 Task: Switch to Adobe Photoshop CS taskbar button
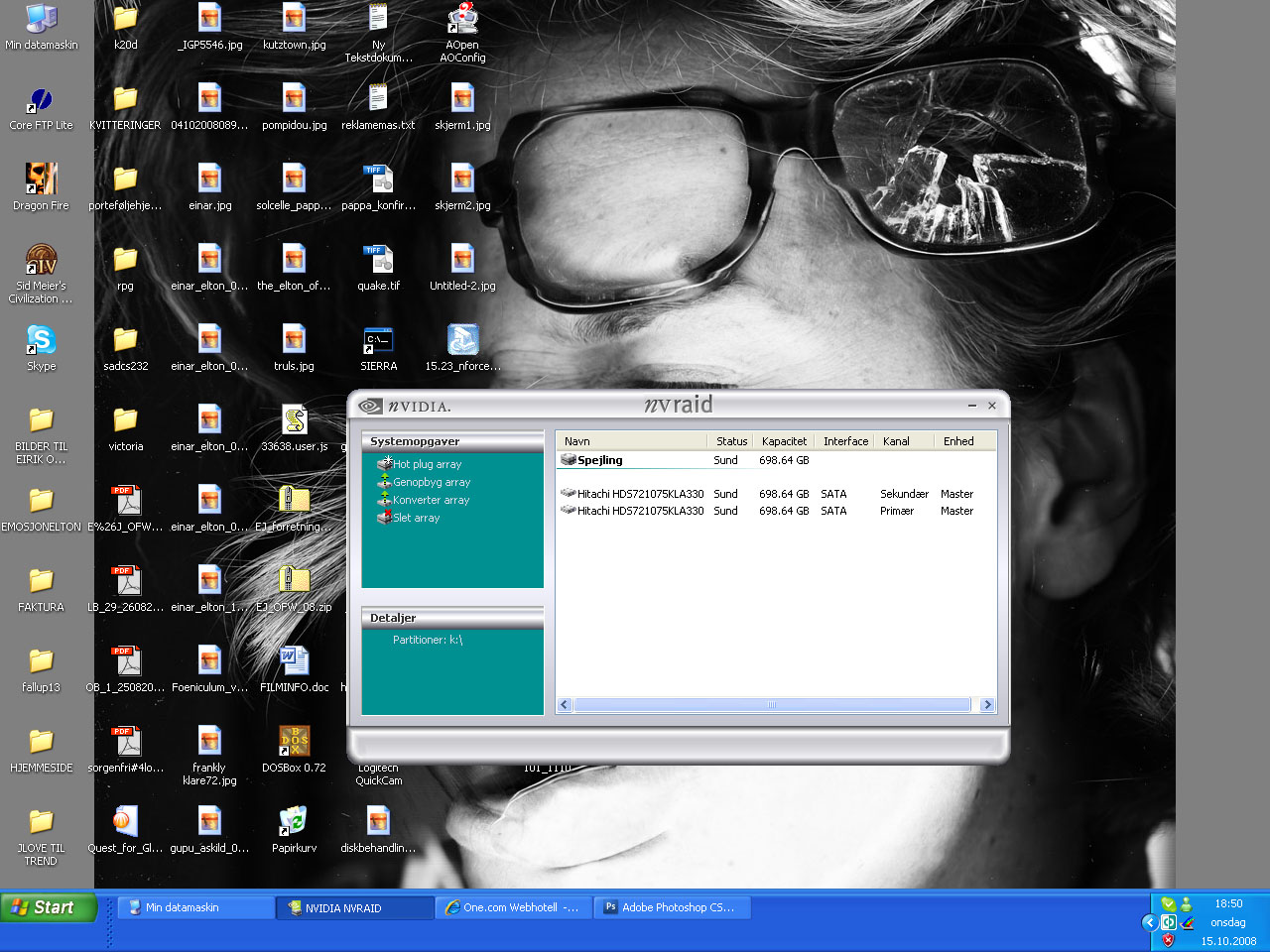click(673, 907)
